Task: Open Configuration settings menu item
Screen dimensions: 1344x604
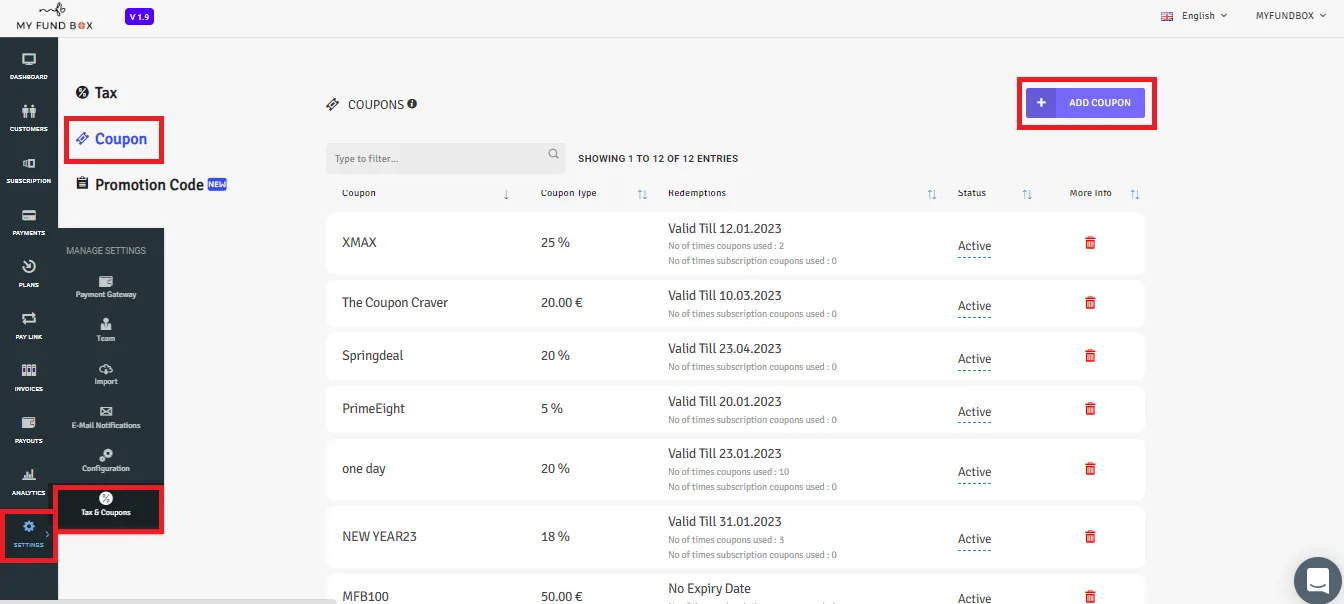Action: [x=106, y=461]
